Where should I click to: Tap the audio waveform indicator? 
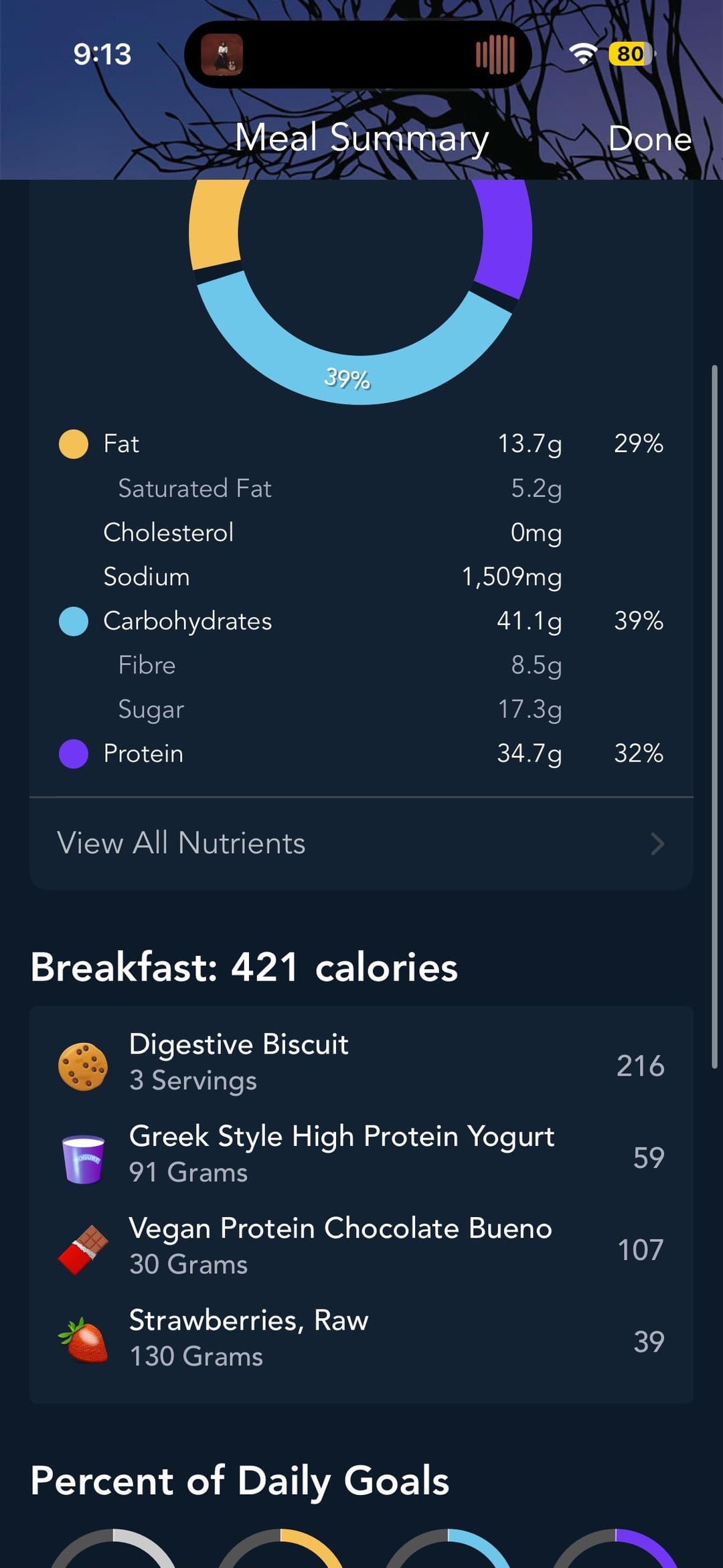click(x=495, y=55)
